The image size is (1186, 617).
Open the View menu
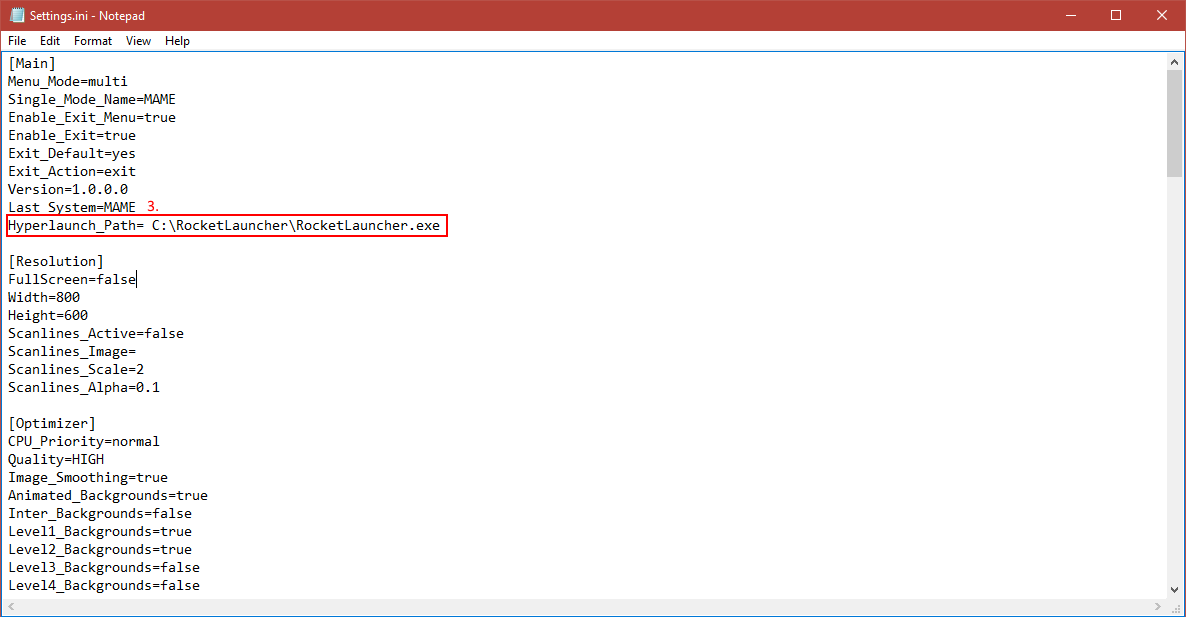click(138, 41)
